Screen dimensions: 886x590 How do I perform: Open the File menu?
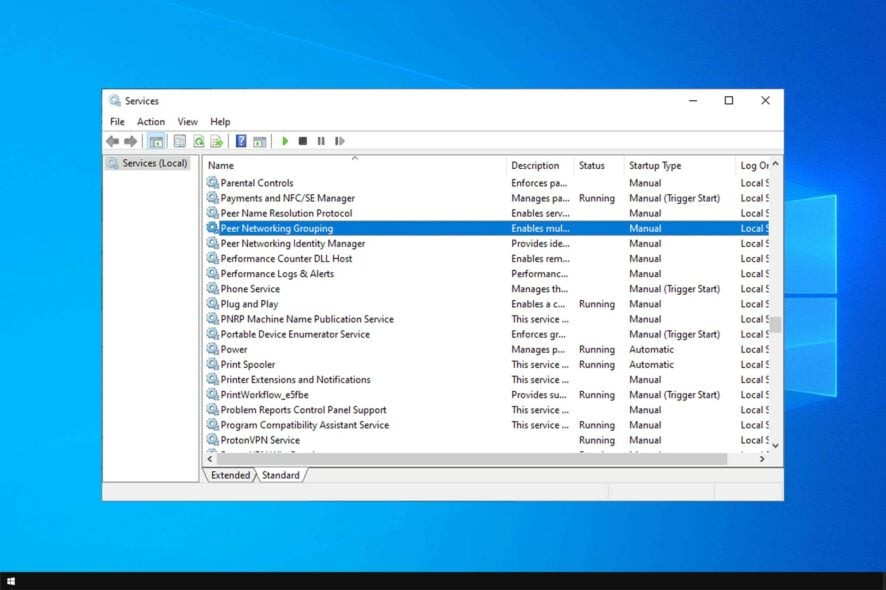click(117, 122)
